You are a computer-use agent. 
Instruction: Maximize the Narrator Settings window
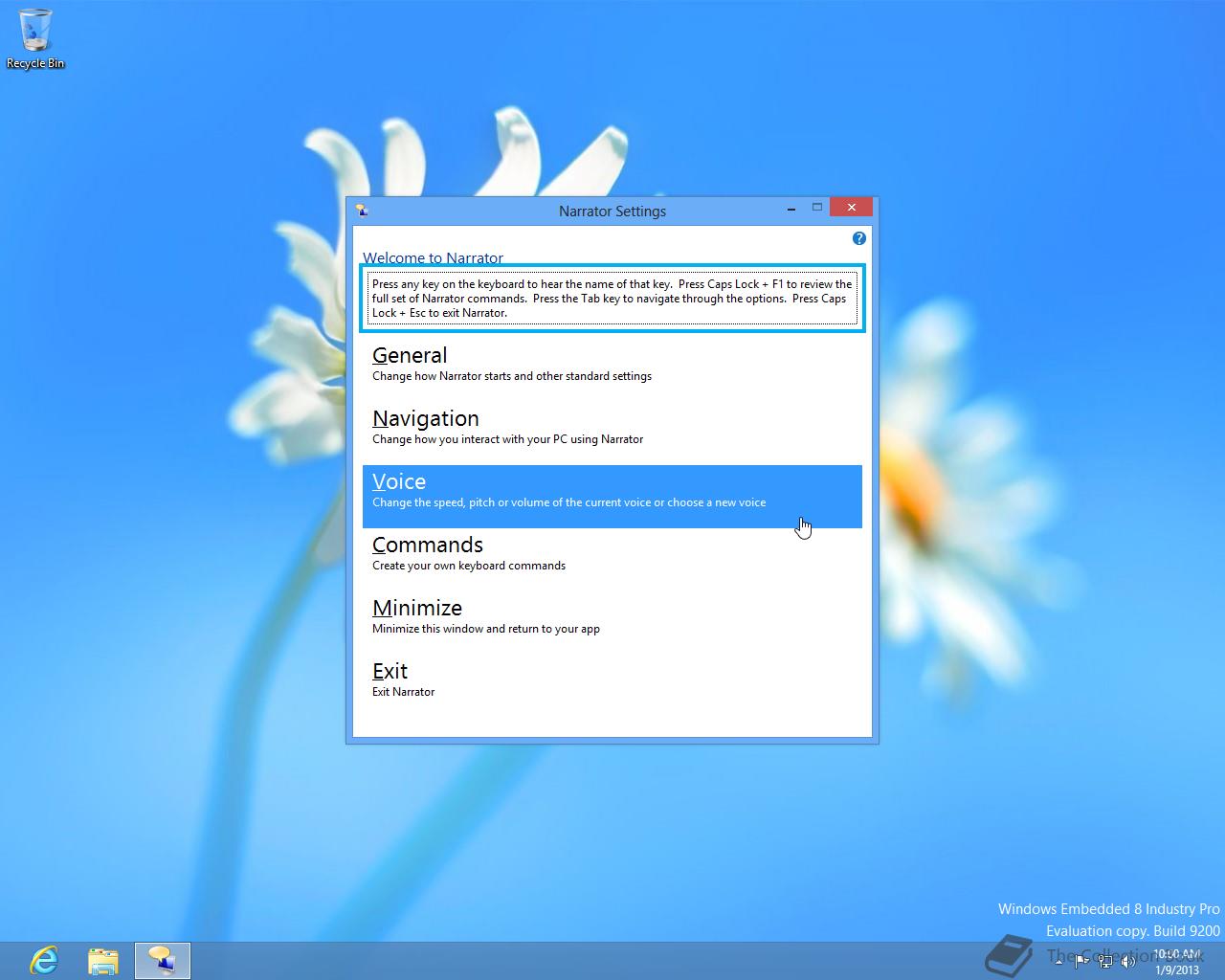point(817,207)
